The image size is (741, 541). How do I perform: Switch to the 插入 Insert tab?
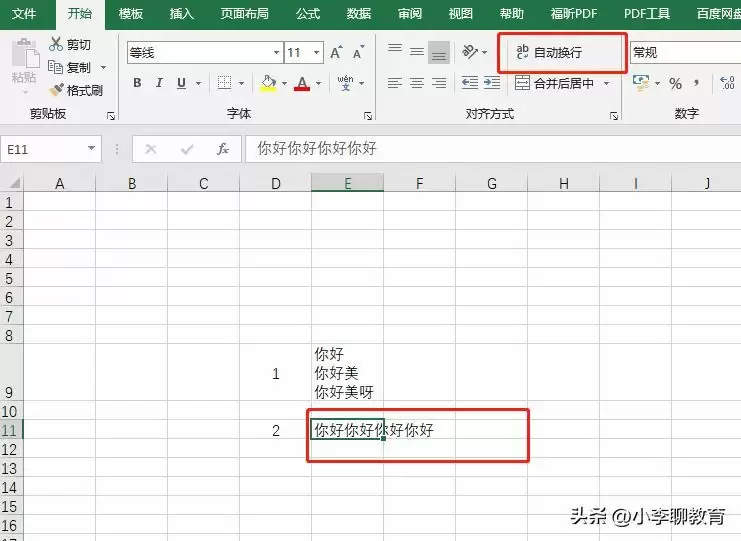point(182,13)
